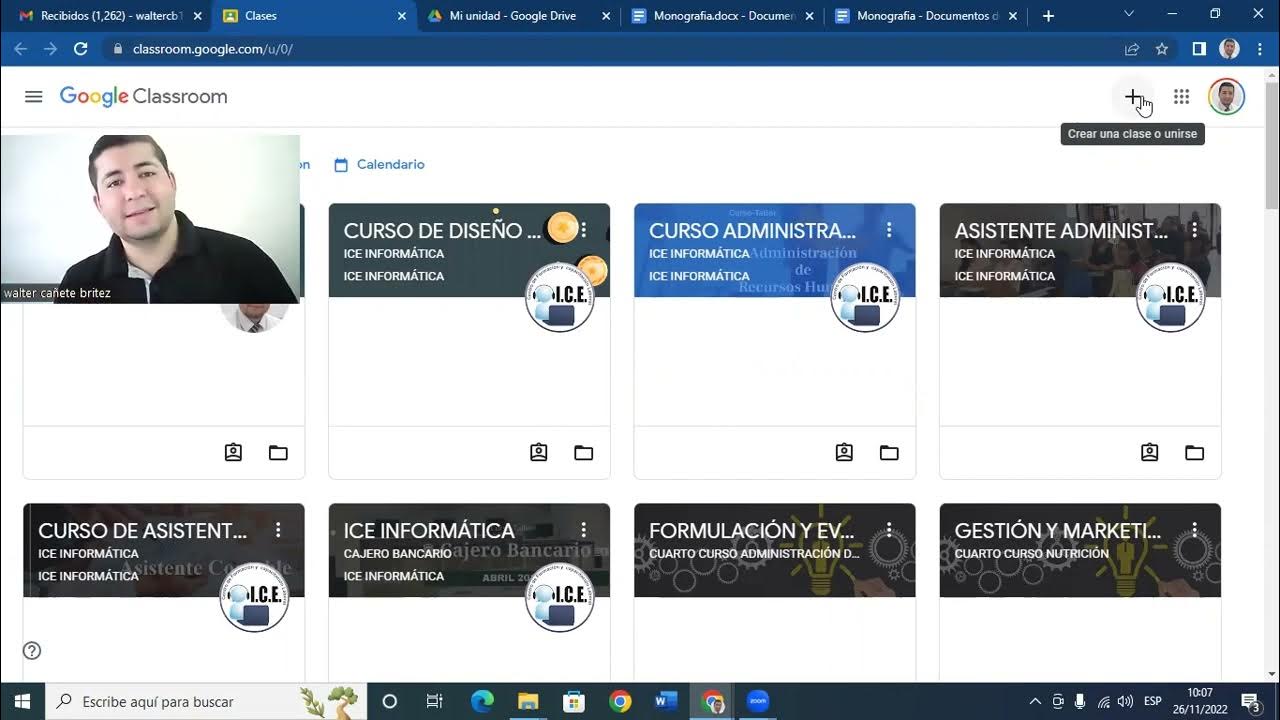Open the GESTIÓN Y MARKETI... class title
This screenshot has width=1280, height=720.
(1058, 531)
